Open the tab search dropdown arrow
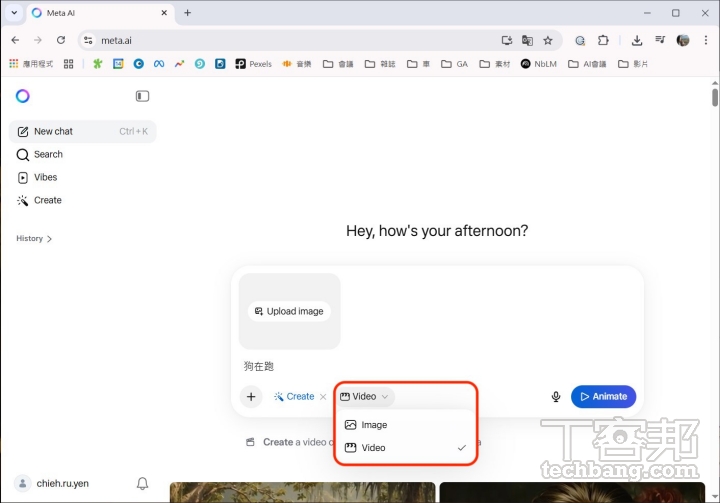Screen dimensions: 720x503 [x=14, y=13]
